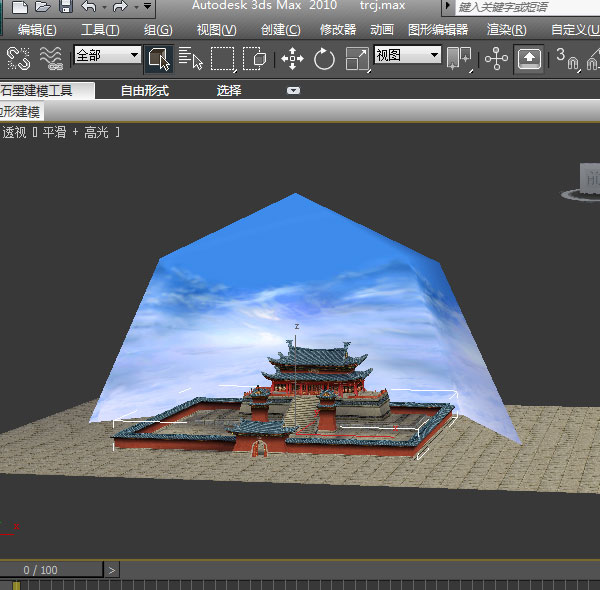600x590 pixels.
Task: Open the 图形编辑器 menu
Action: pyautogui.click(x=438, y=30)
